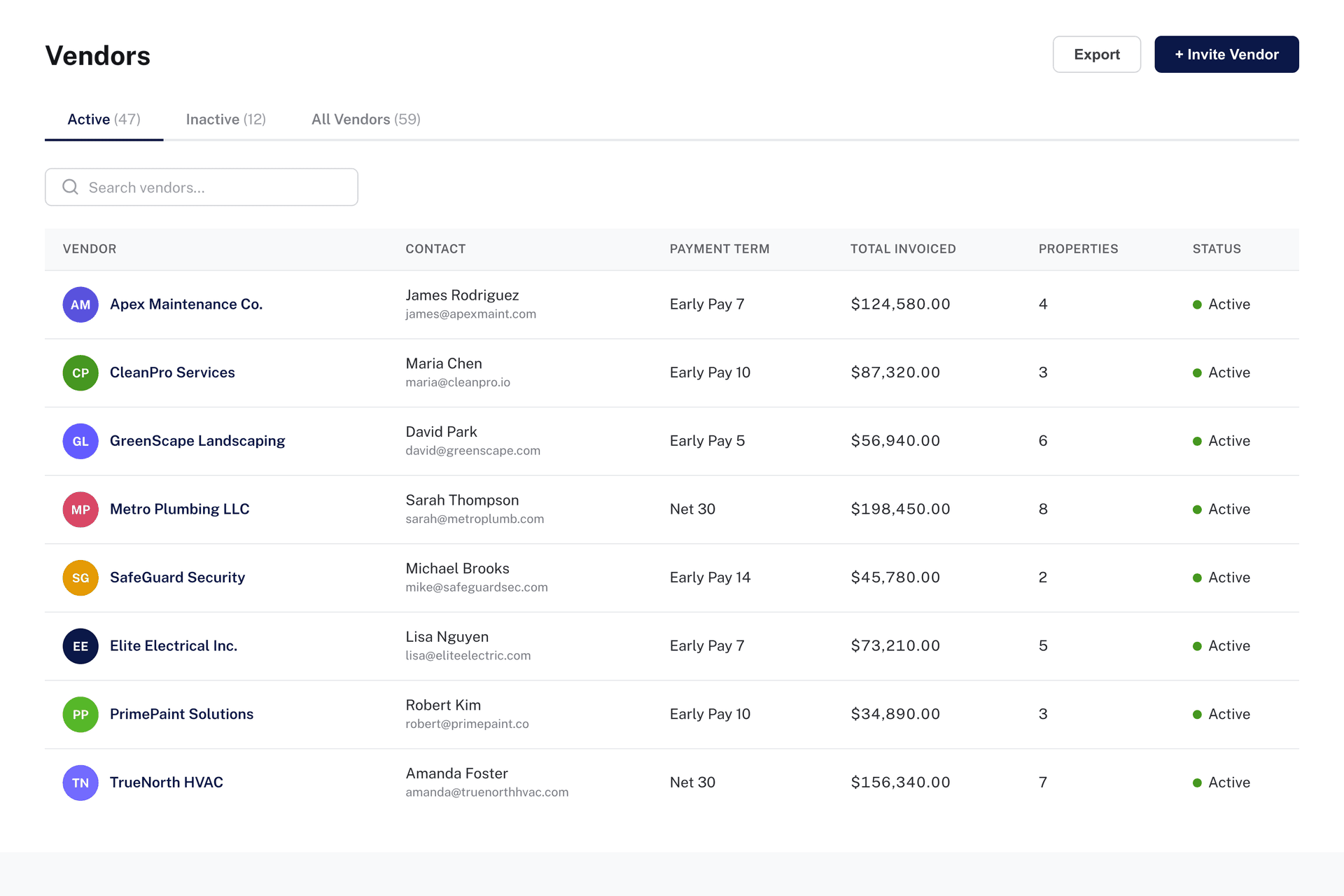This screenshot has width=1344, height=896.
Task: Click the Elite Electrical Inc. avatar icon
Action: click(x=80, y=645)
